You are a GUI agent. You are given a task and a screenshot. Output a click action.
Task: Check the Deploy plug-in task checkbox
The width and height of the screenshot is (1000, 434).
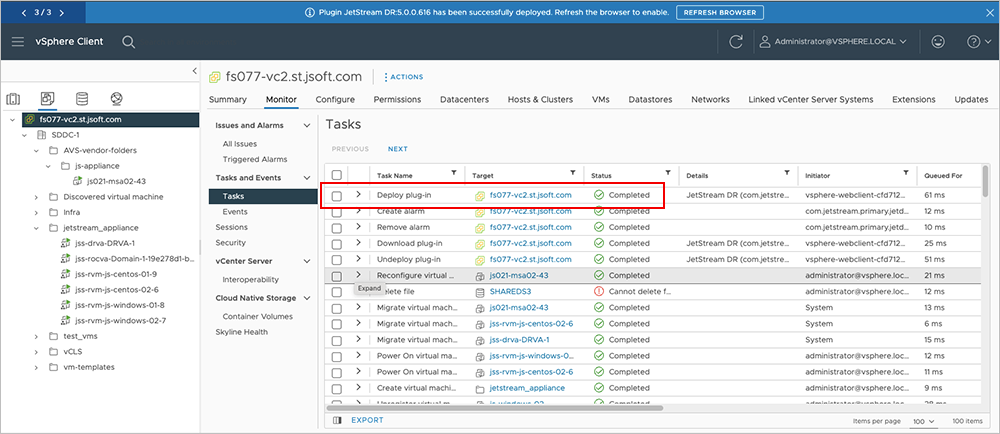pyautogui.click(x=337, y=195)
